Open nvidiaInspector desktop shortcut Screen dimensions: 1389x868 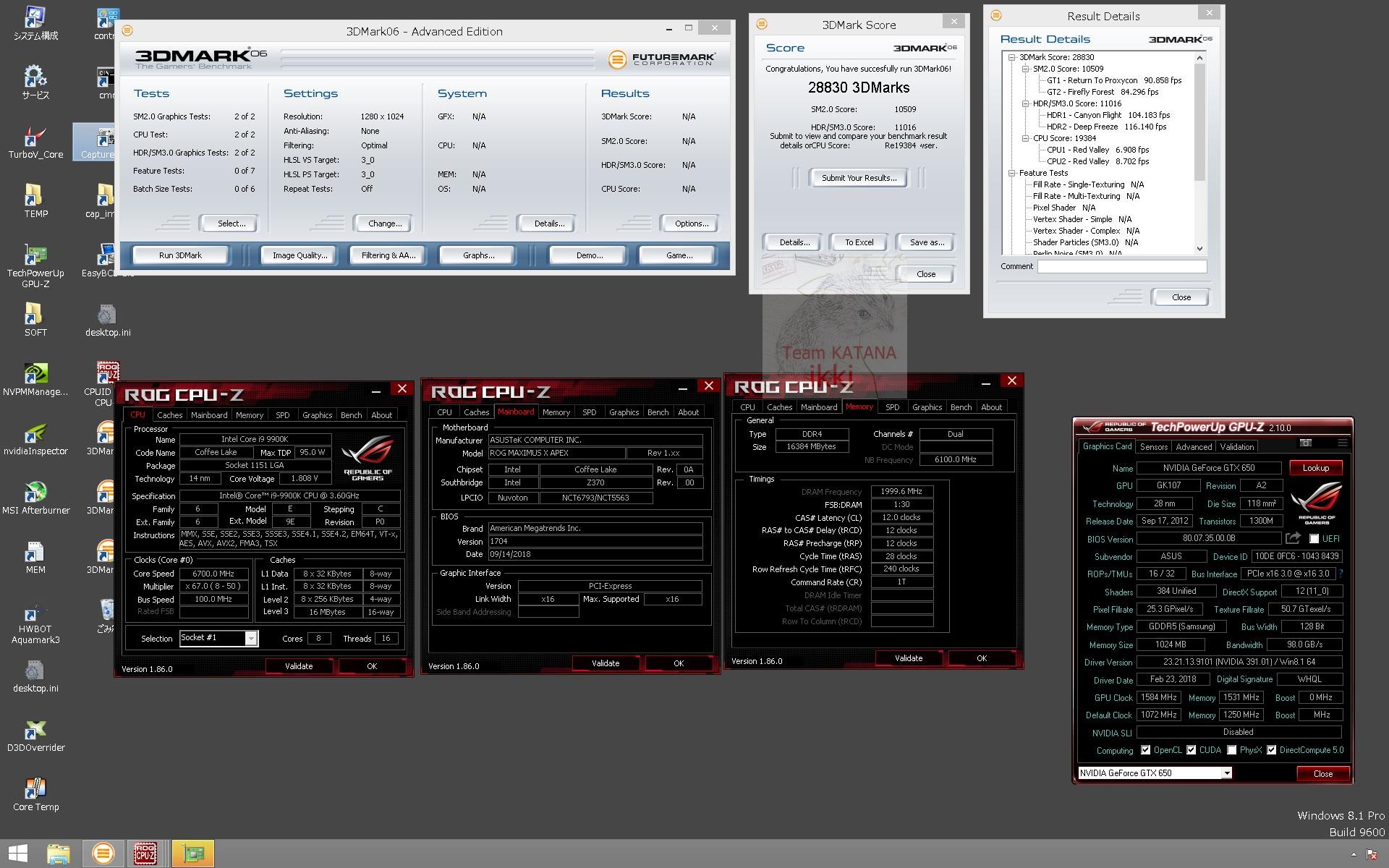coord(35,438)
